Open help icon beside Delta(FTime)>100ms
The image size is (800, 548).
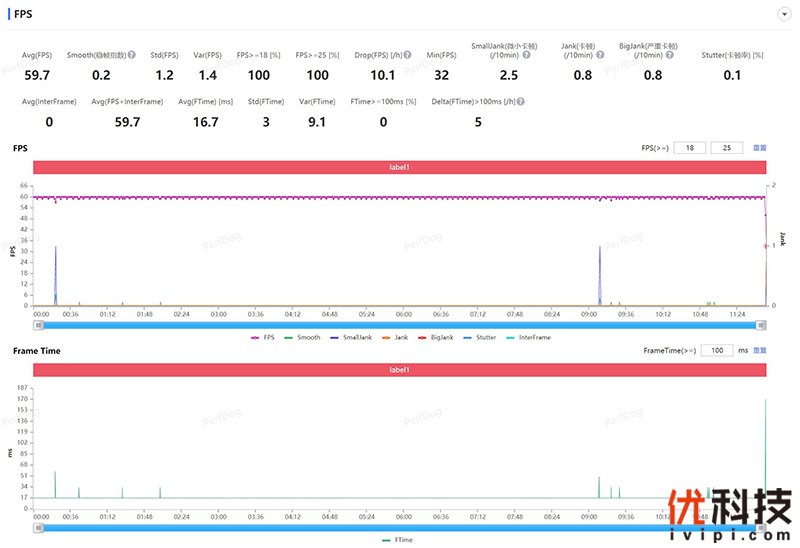520,102
